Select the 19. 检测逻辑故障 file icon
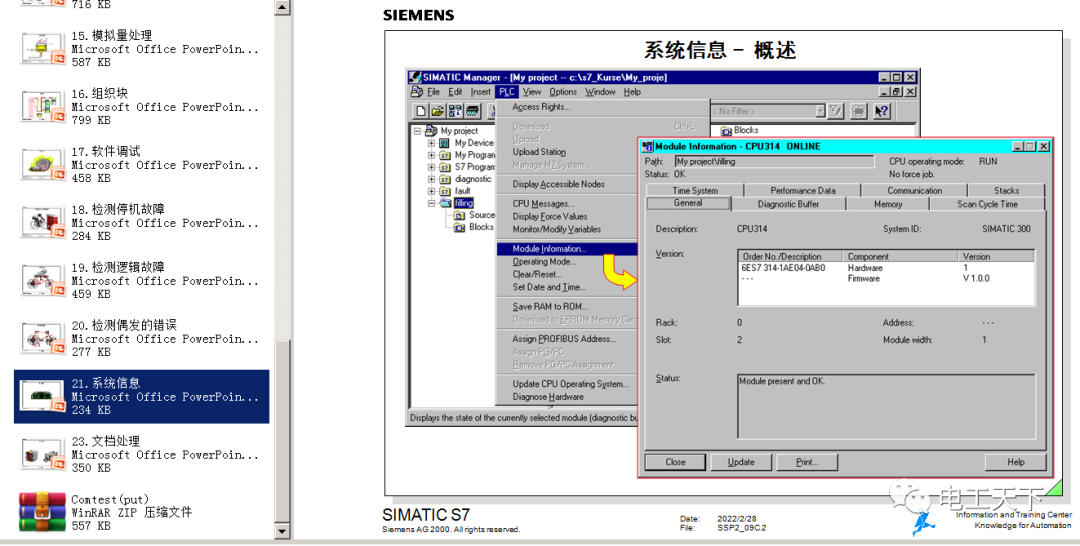1080x546 pixels. (x=43, y=280)
